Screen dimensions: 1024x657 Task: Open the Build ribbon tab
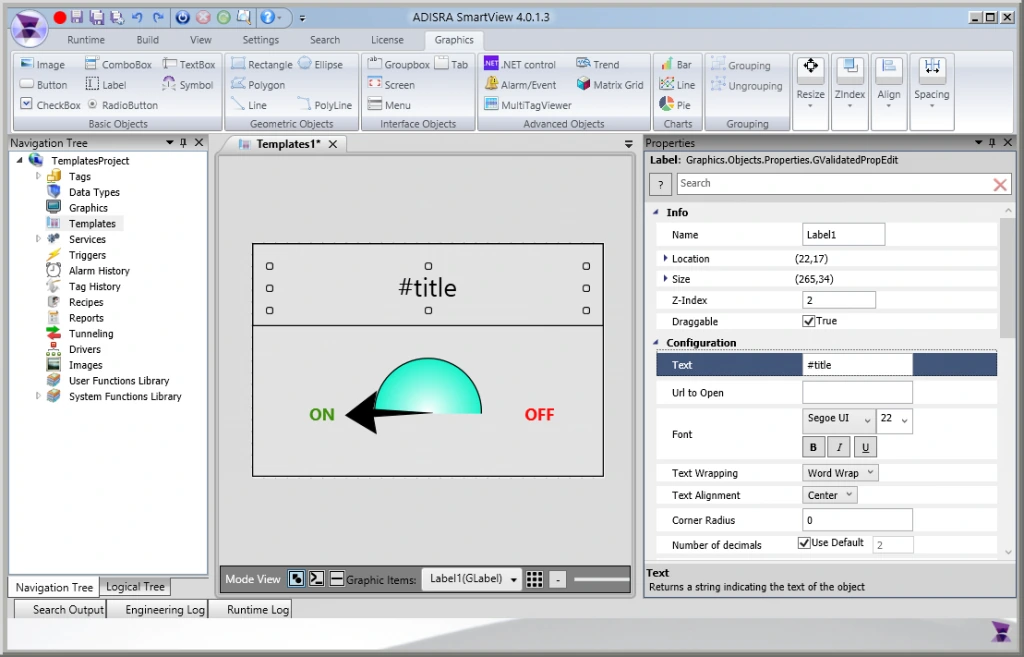(148, 40)
